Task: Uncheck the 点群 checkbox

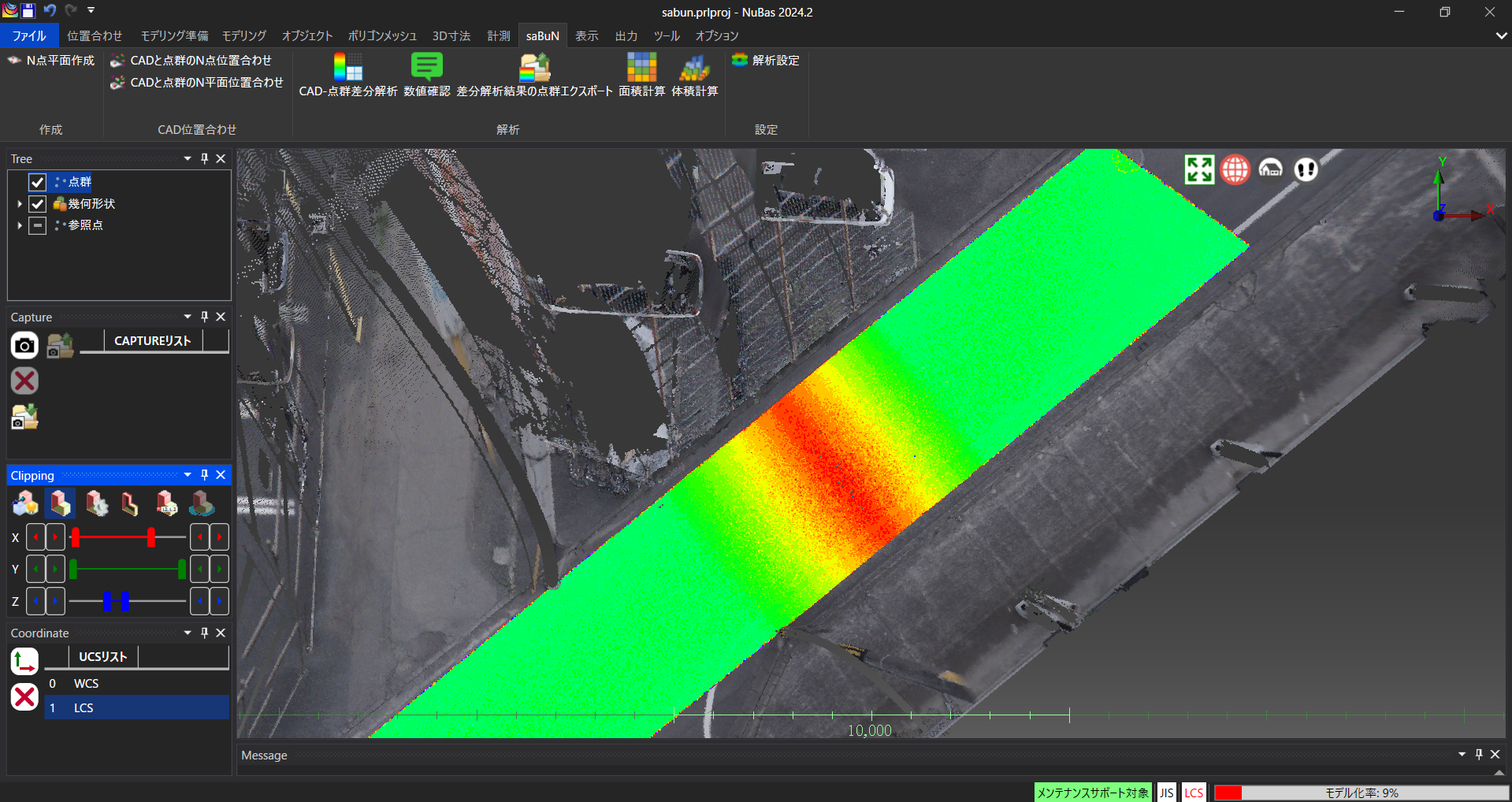Action: pos(37,182)
